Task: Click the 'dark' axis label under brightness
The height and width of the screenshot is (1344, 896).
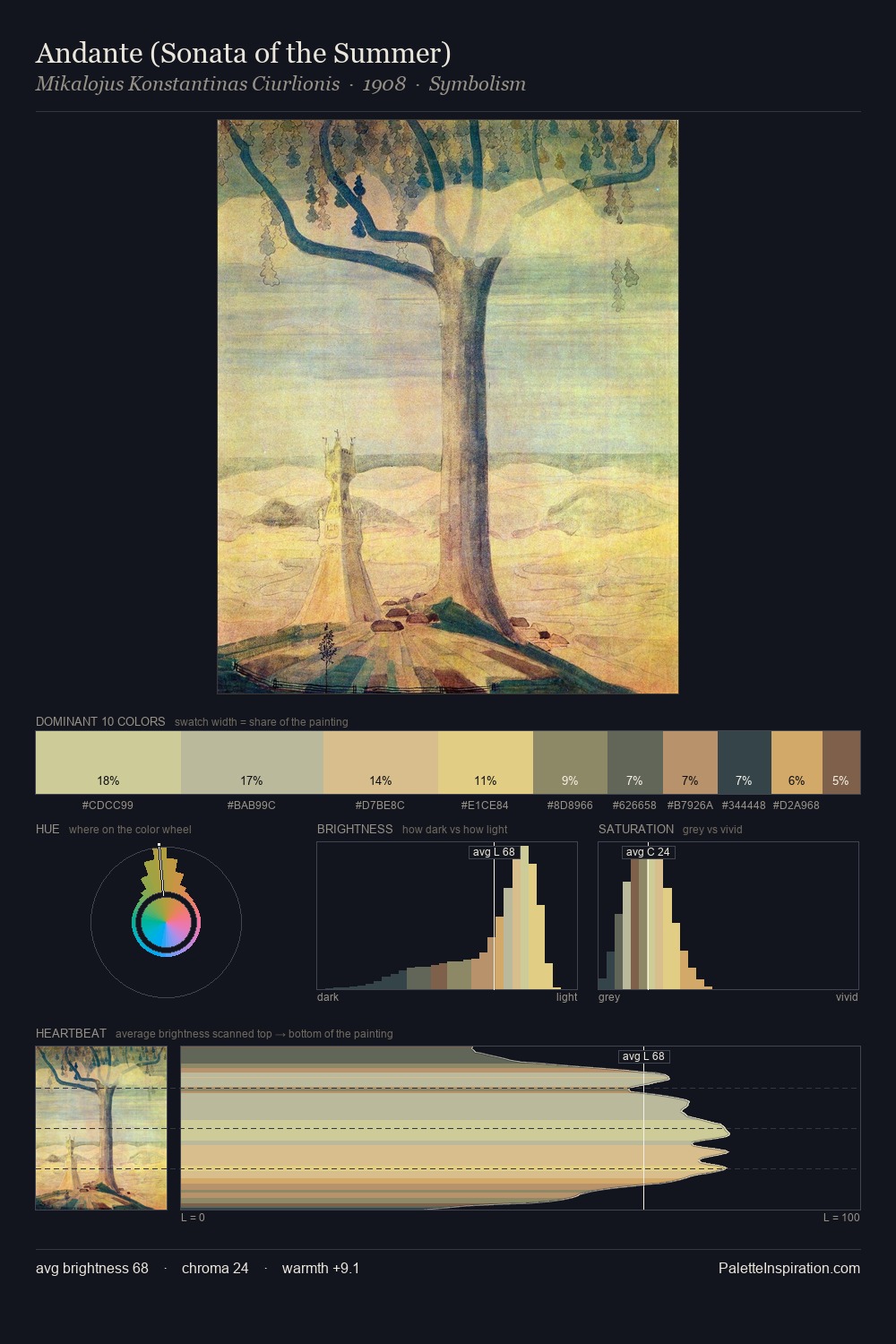Action: click(328, 997)
